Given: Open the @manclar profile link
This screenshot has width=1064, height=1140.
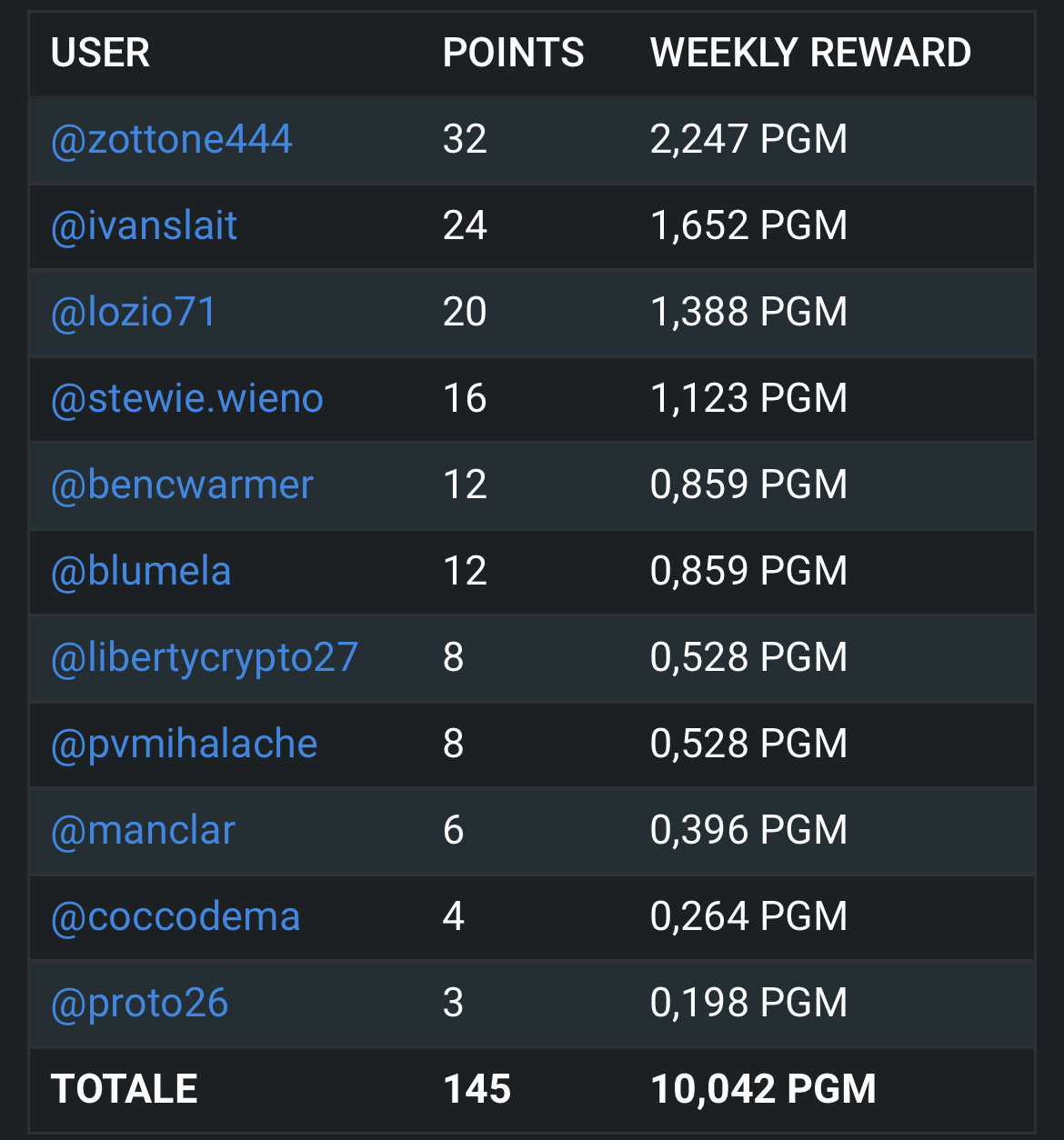Looking at the screenshot, I should tap(143, 830).
